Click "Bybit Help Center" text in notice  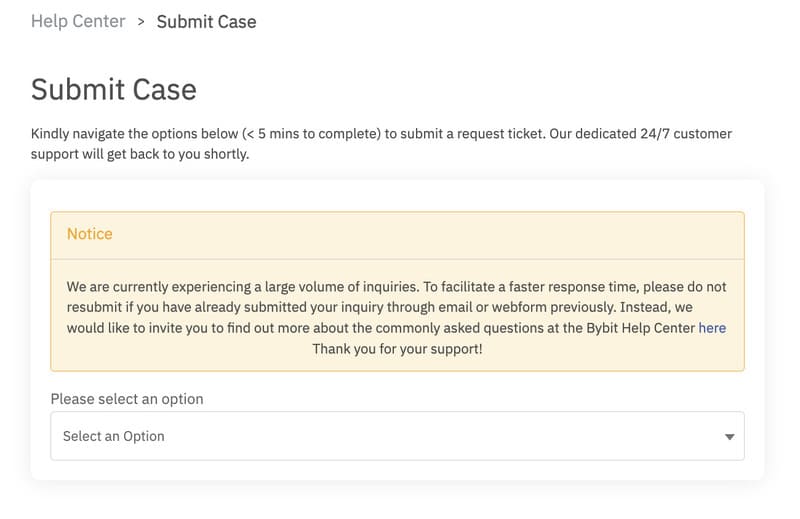point(641,328)
